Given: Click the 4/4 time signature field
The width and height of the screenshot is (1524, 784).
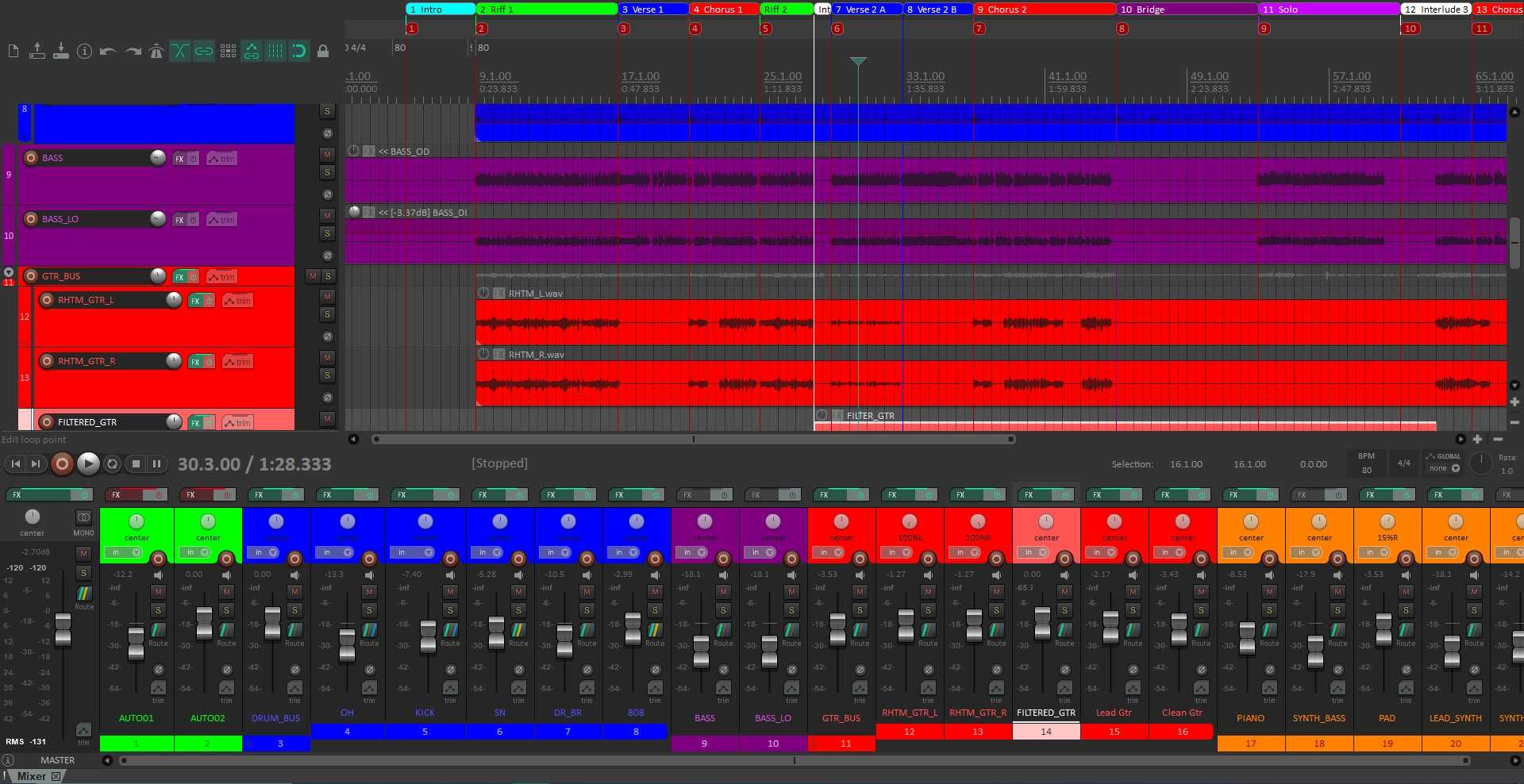Looking at the screenshot, I should click(1404, 463).
